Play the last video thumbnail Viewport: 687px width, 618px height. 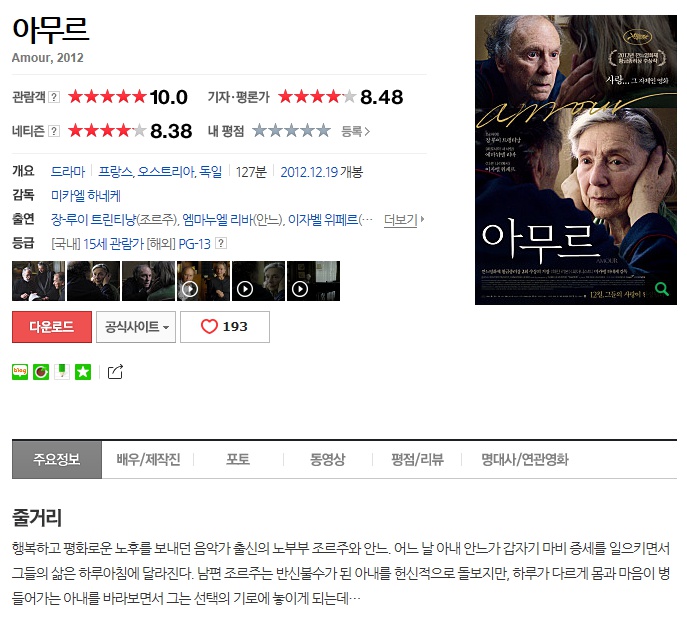click(313, 281)
